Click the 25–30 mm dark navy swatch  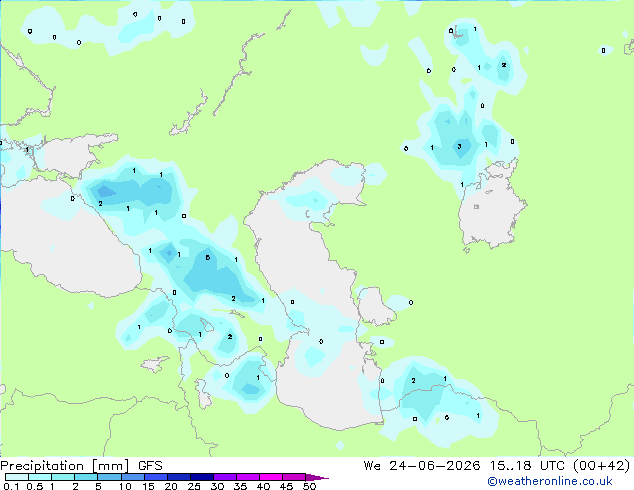point(201,477)
